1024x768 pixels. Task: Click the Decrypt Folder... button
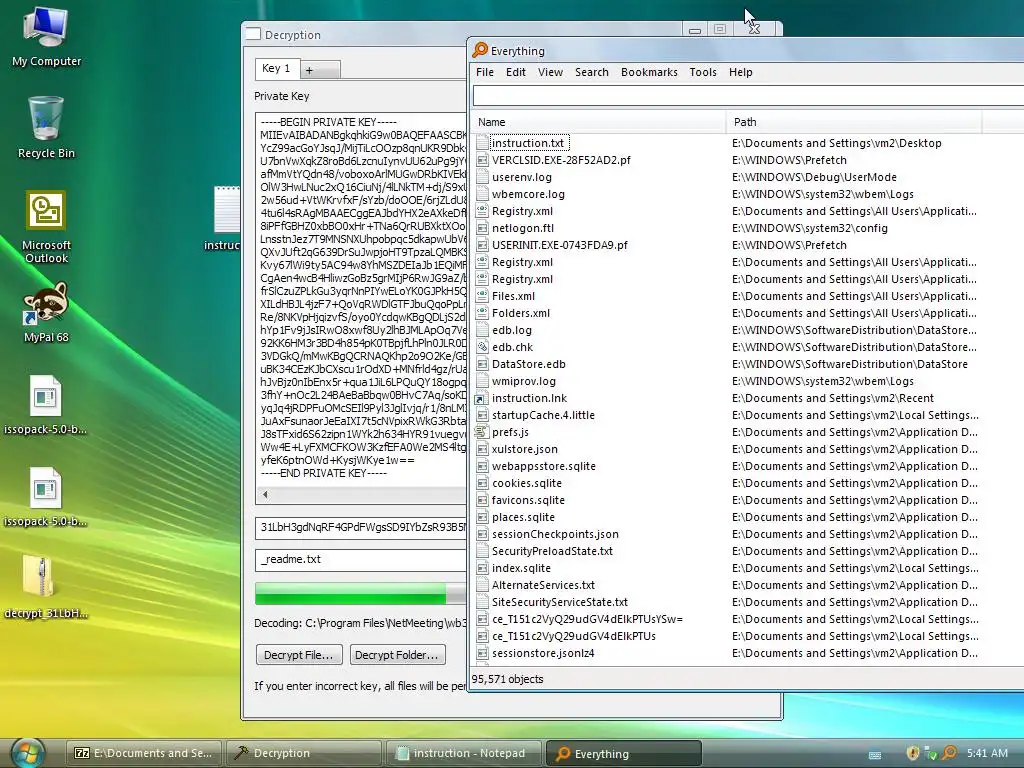click(x=398, y=654)
